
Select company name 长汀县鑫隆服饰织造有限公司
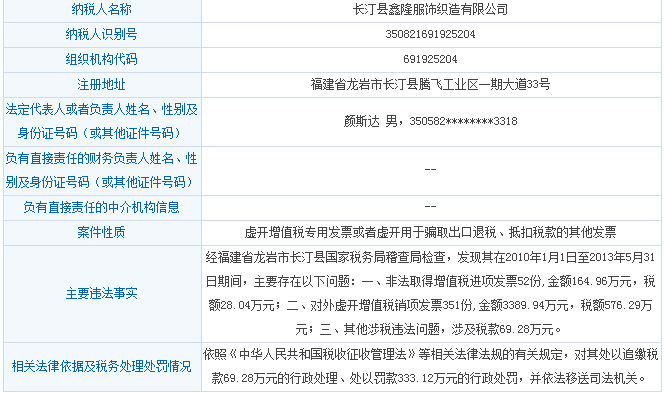click(430, 10)
